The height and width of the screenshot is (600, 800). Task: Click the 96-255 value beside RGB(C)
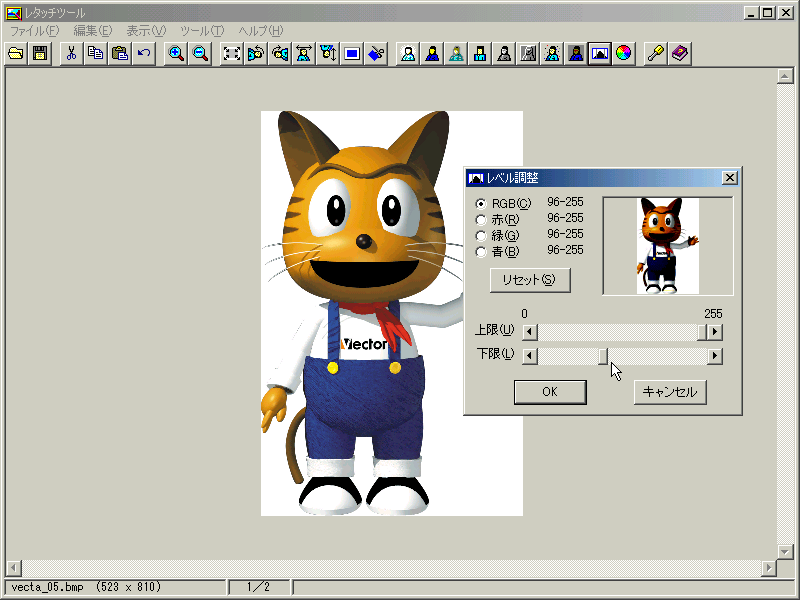565,202
